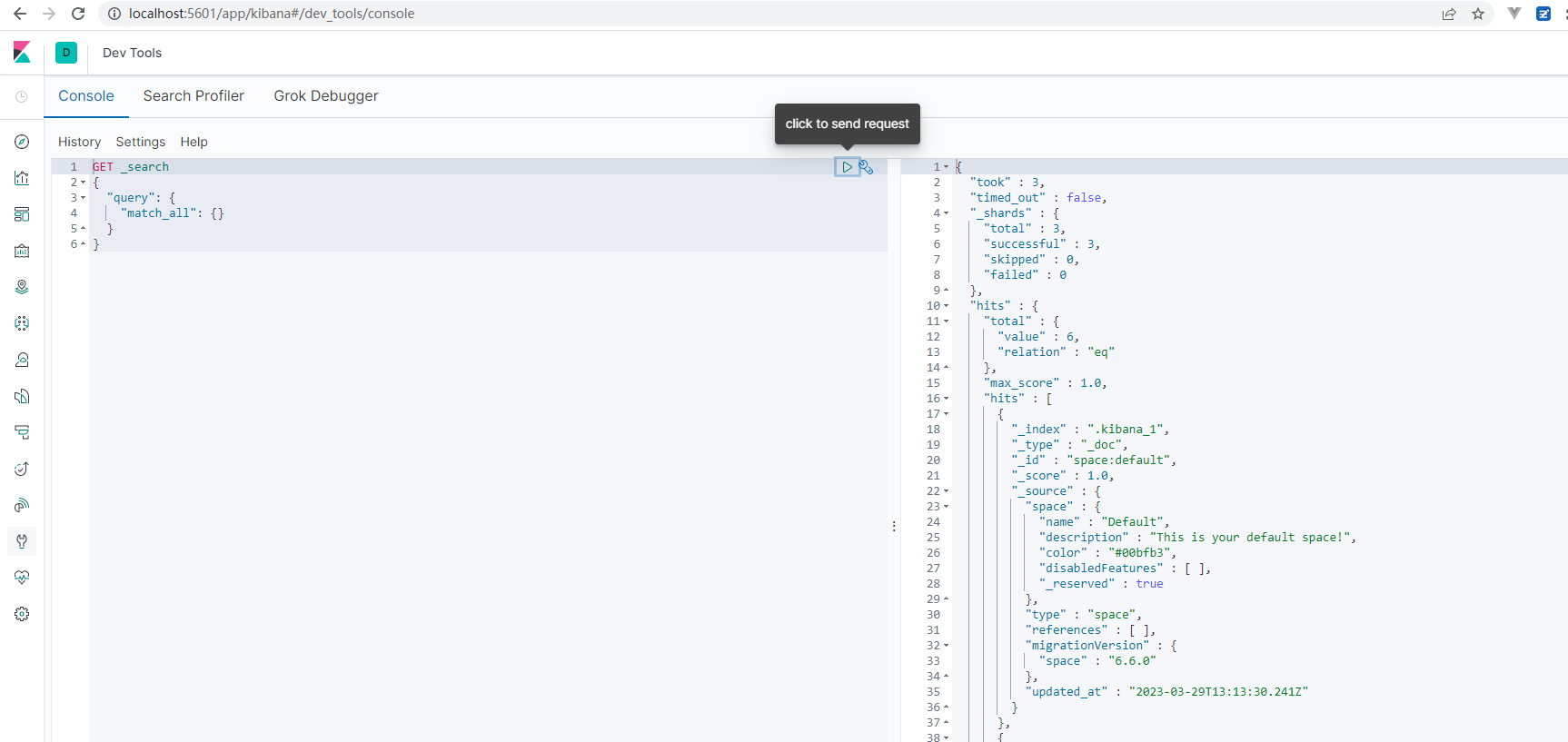The width and height of the screenshot is (1568, 742).
Task: Open the console Help link
Action: 194,142
